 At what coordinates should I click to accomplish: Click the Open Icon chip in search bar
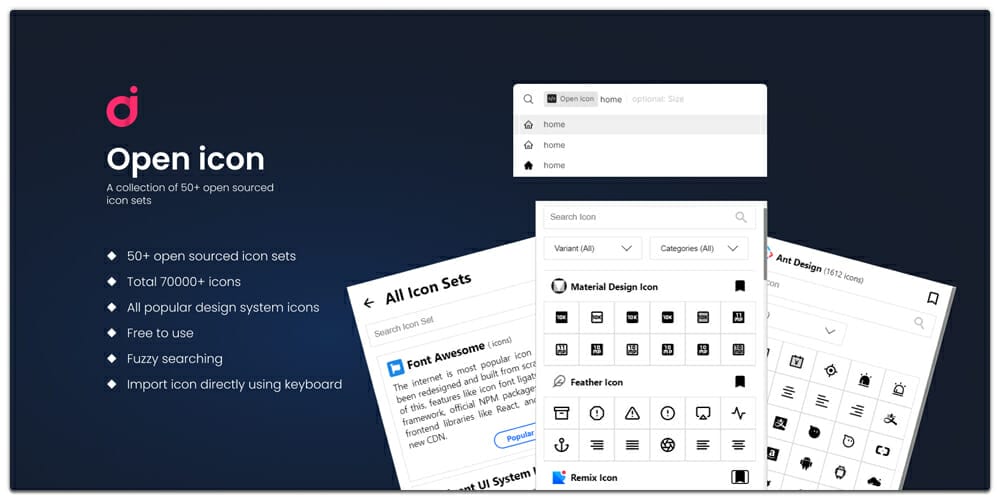(x=571, y=99)
